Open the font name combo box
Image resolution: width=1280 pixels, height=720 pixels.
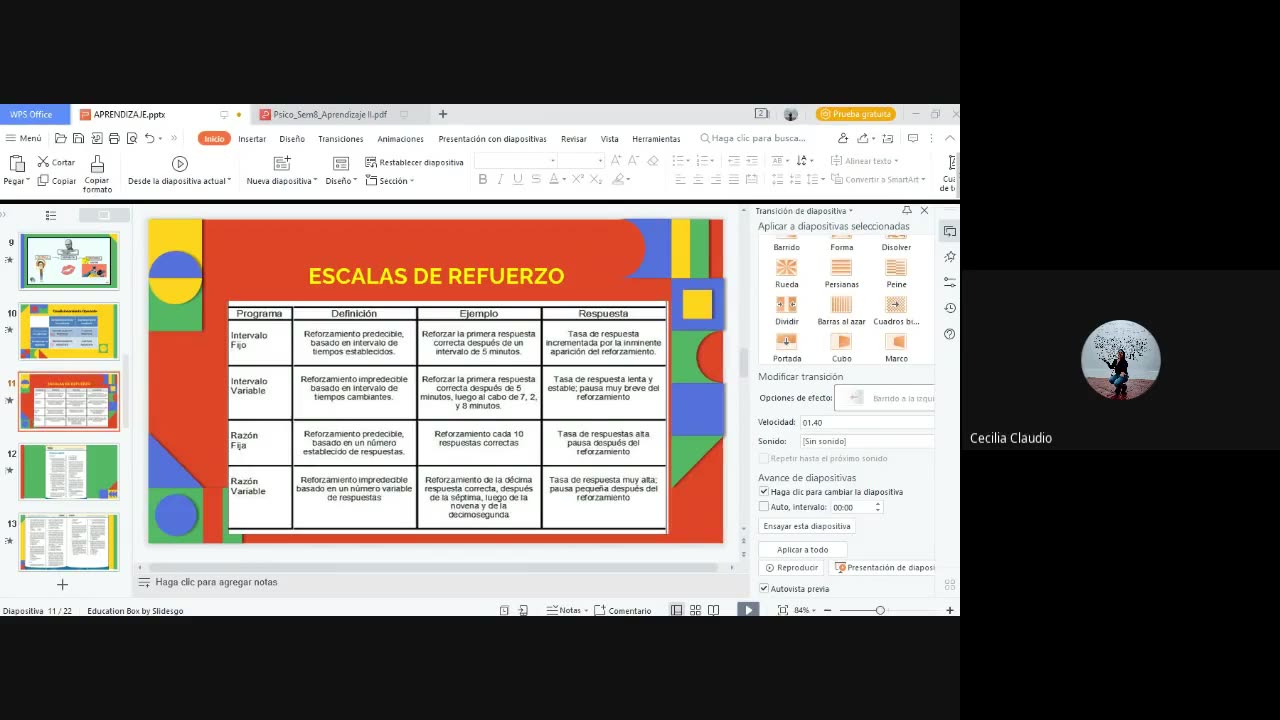point(515,161)
